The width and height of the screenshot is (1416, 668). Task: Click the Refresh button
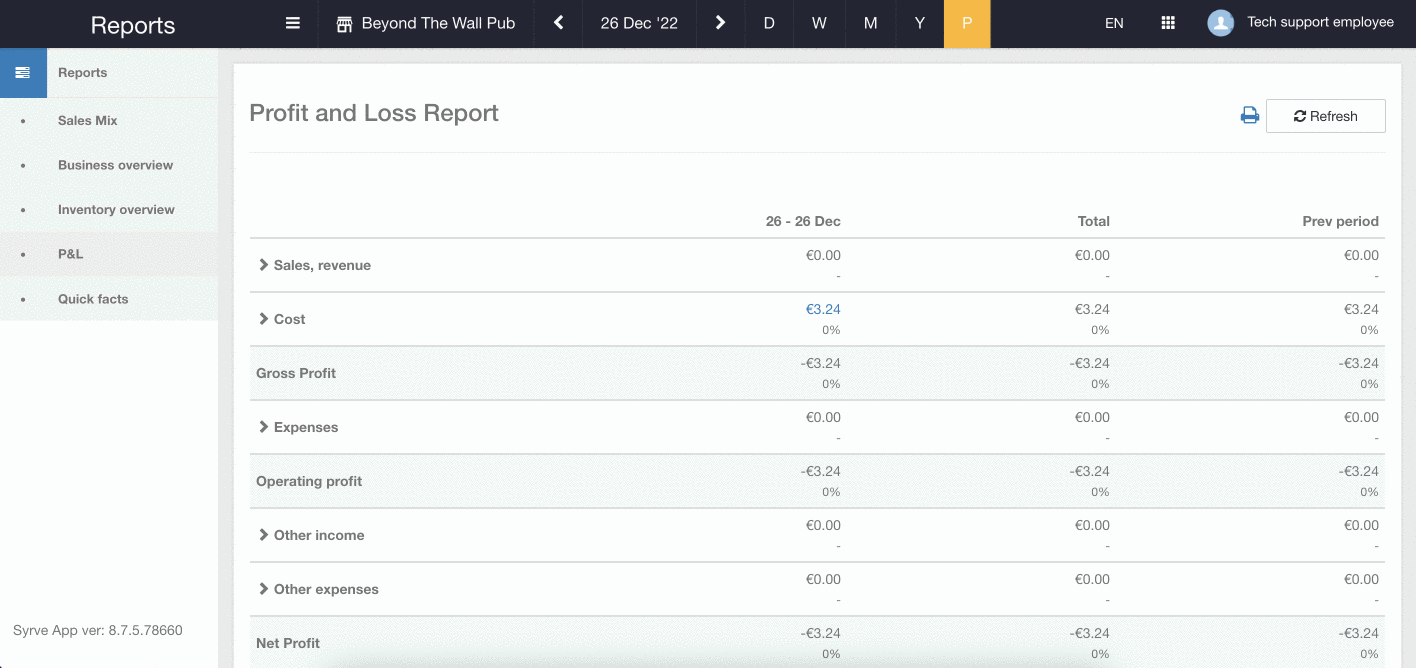1325,116
